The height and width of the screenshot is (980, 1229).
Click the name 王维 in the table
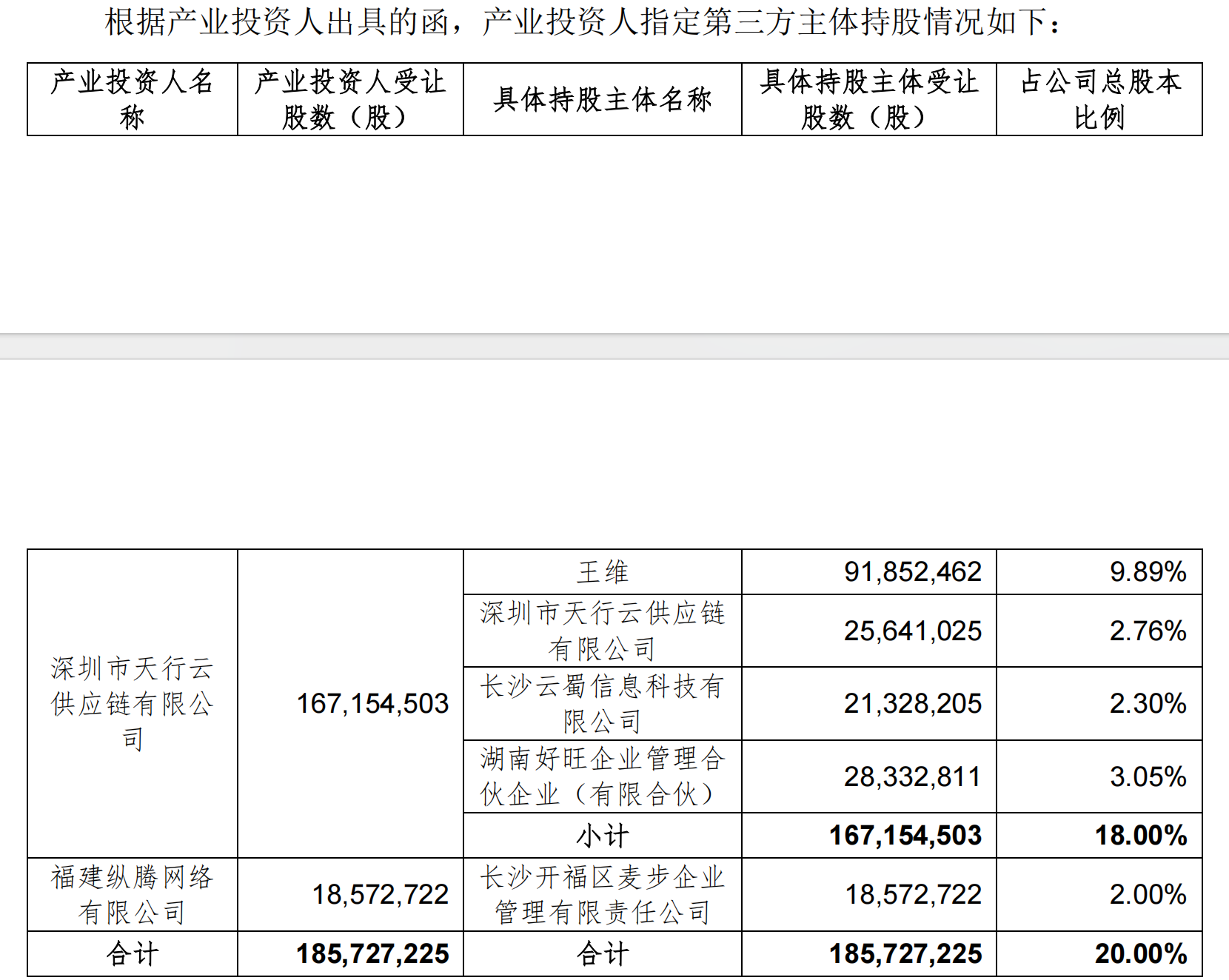[603, 572]
